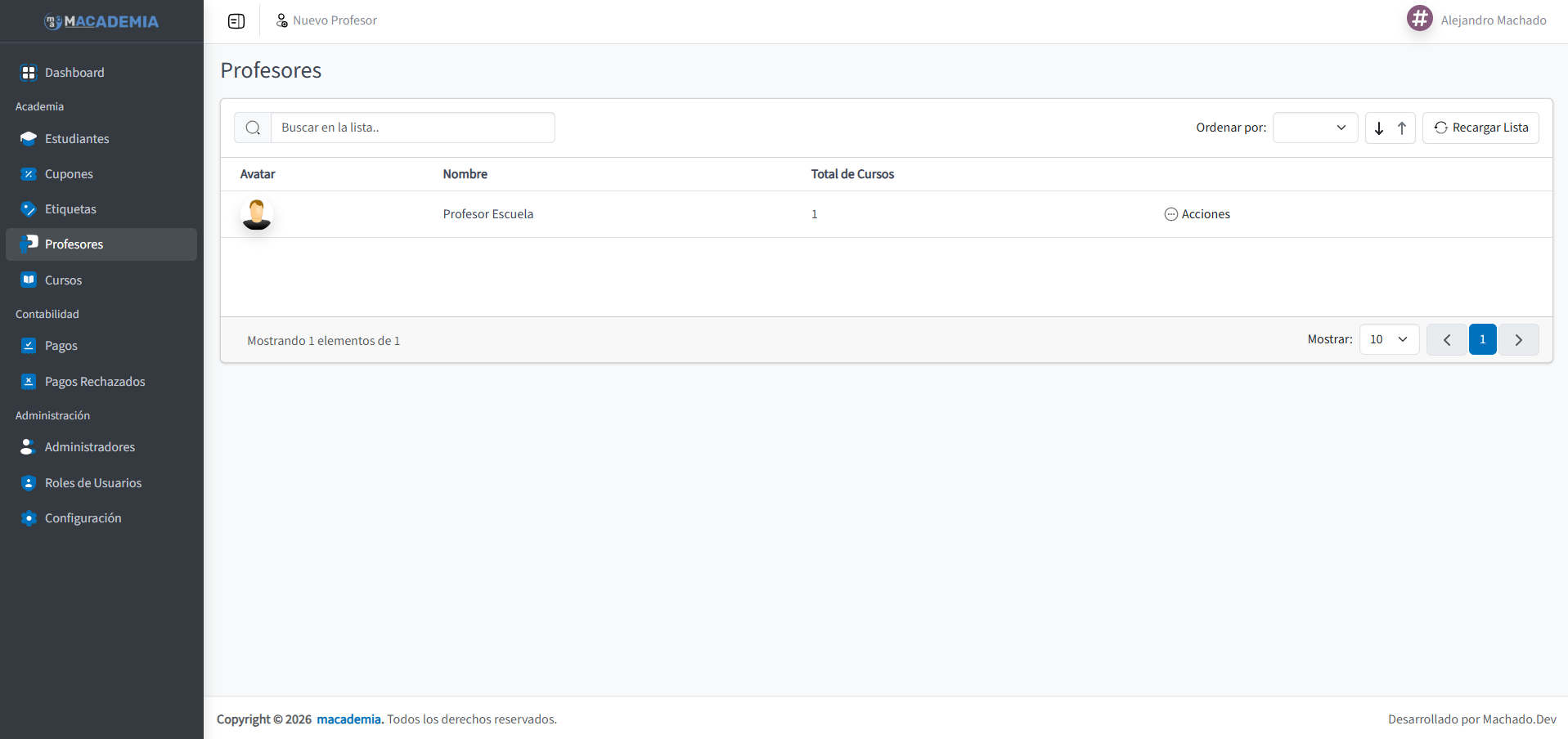1568x739 pixels.
Task: Open Configuración from the sidebar
Action: [x=83, y=517]
